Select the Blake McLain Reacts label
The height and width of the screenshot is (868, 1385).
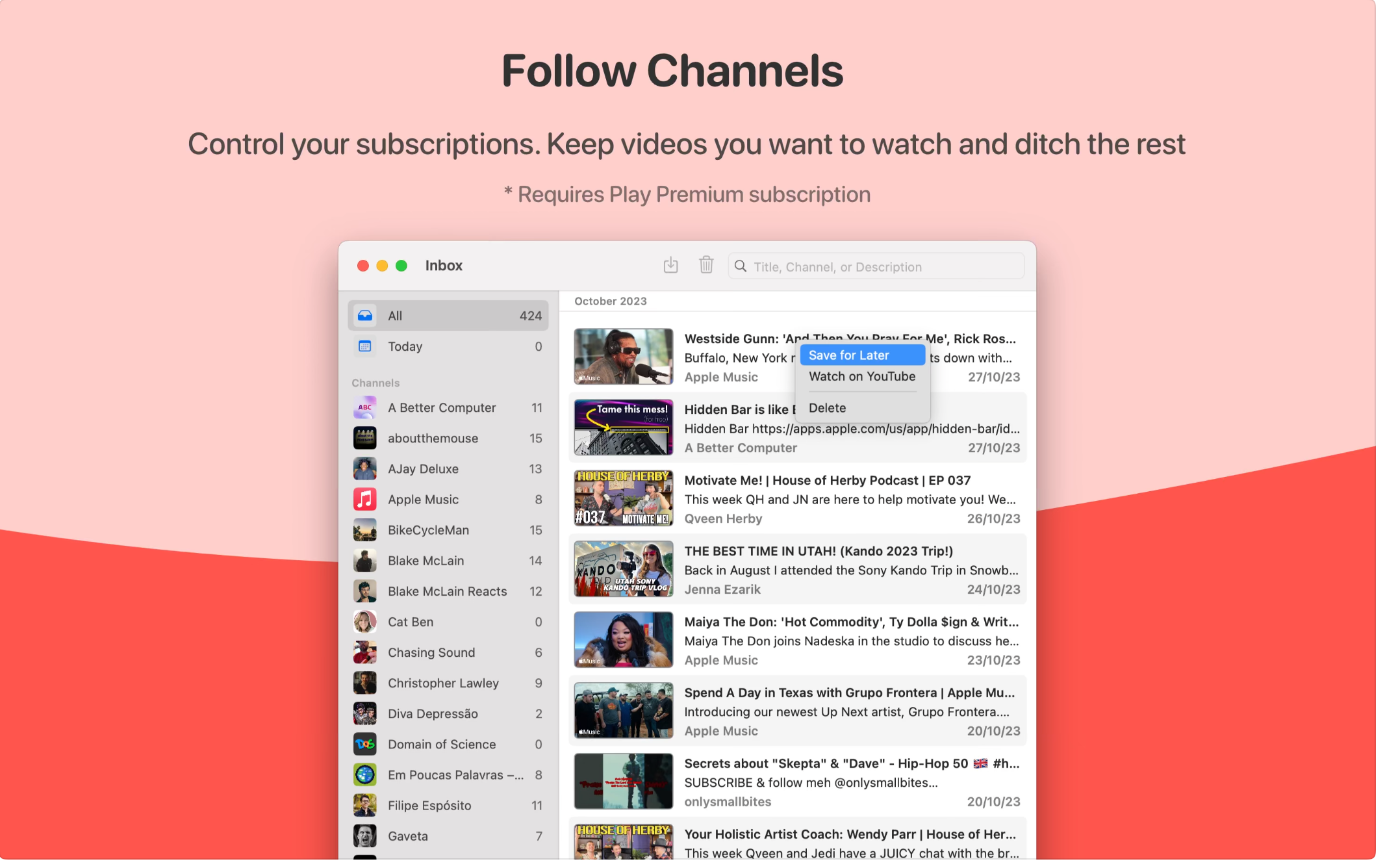coord(448,591)
